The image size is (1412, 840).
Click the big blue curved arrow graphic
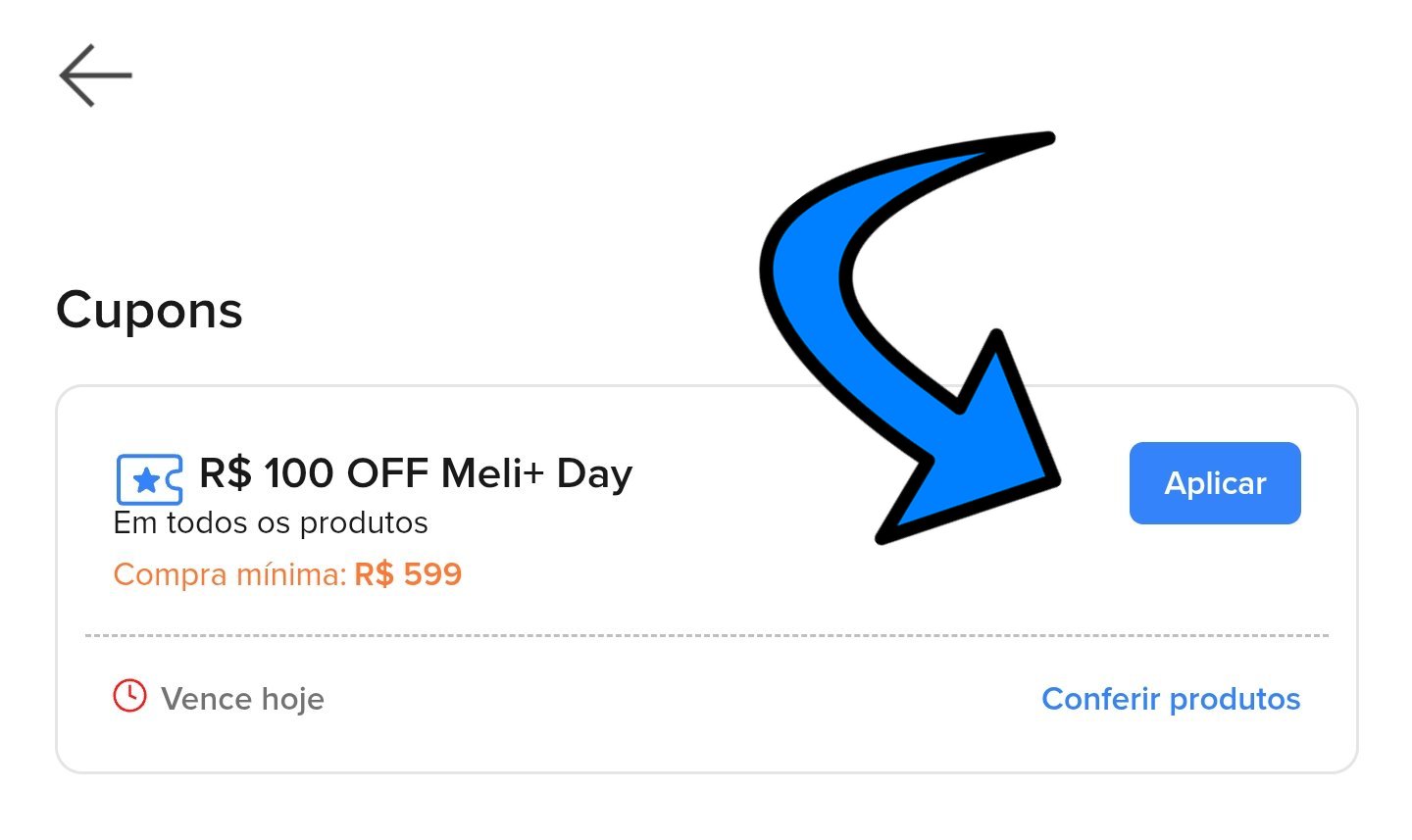coord(833,294)
